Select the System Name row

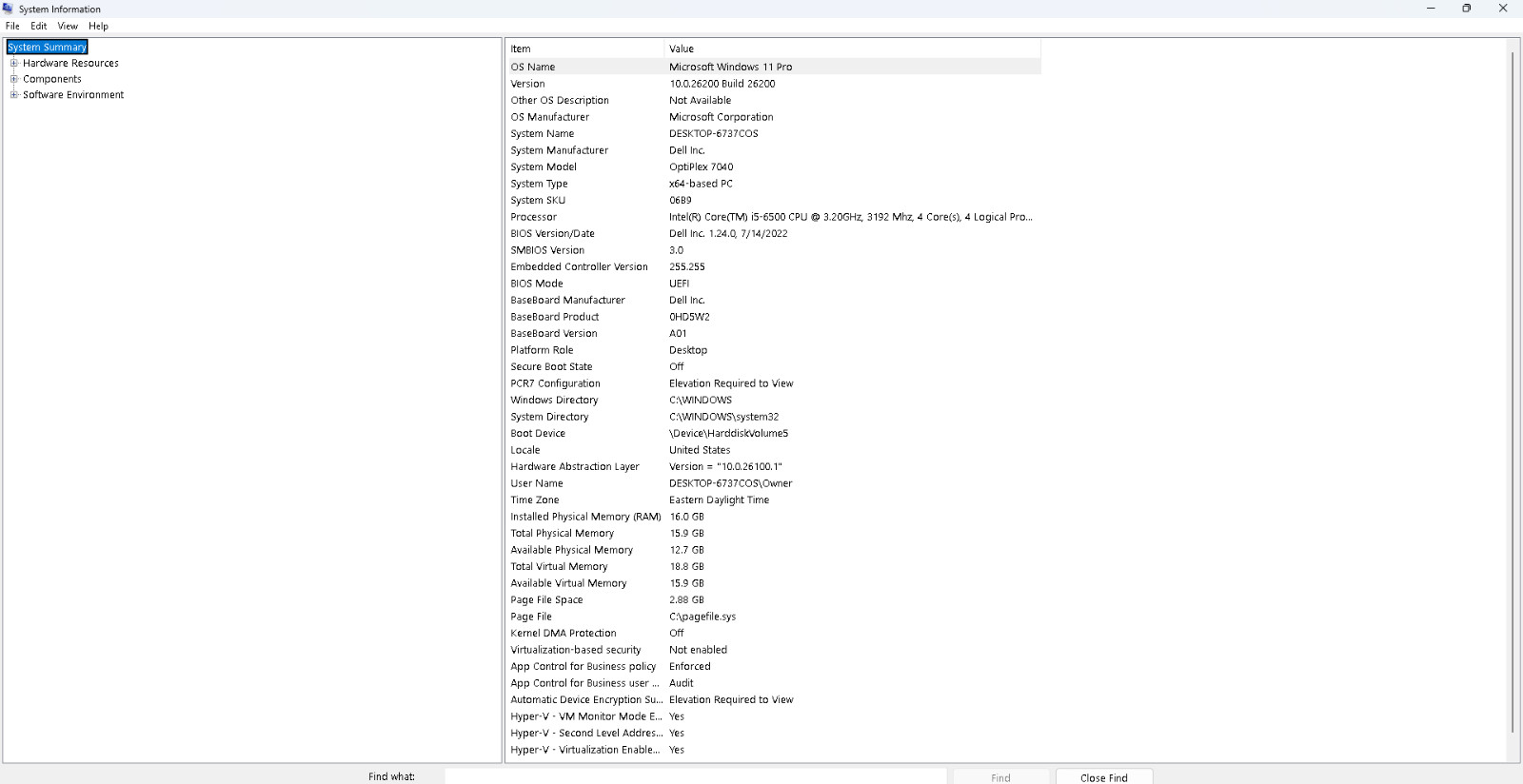(x=774, y=133)
